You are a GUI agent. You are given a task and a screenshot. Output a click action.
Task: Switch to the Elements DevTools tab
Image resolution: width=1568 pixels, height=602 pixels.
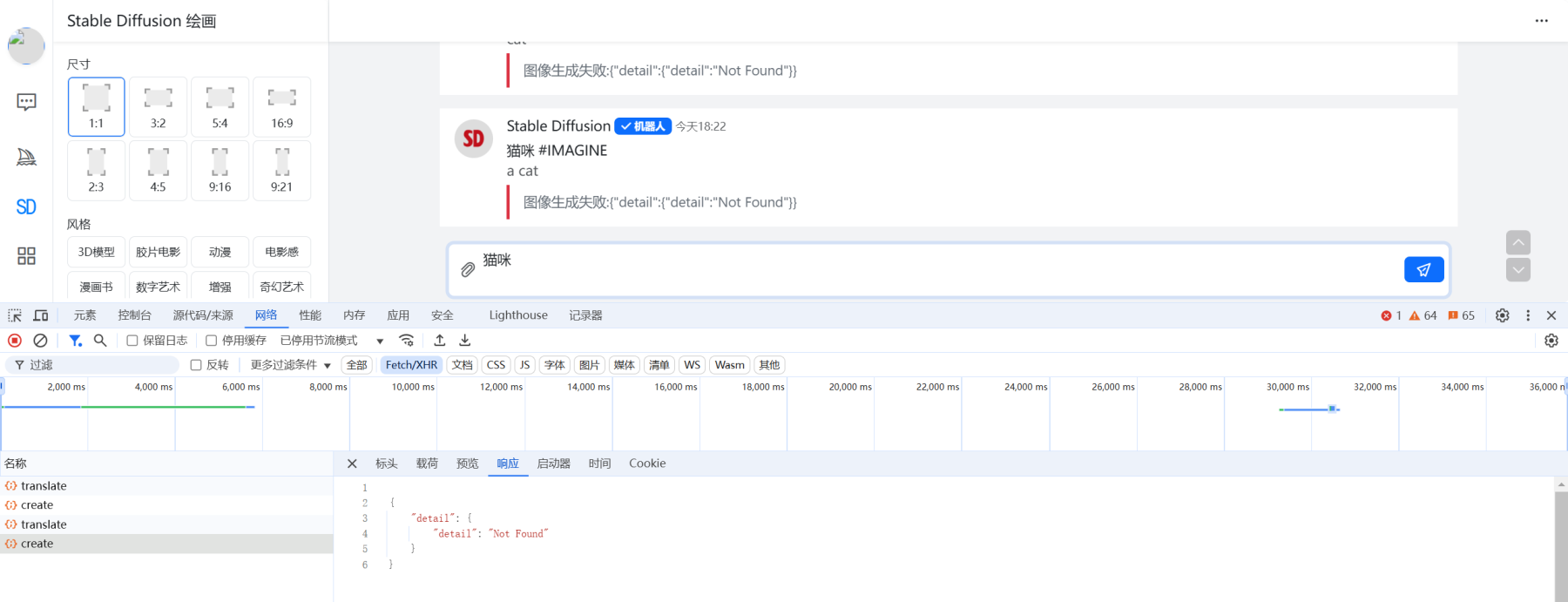point(85,315)
